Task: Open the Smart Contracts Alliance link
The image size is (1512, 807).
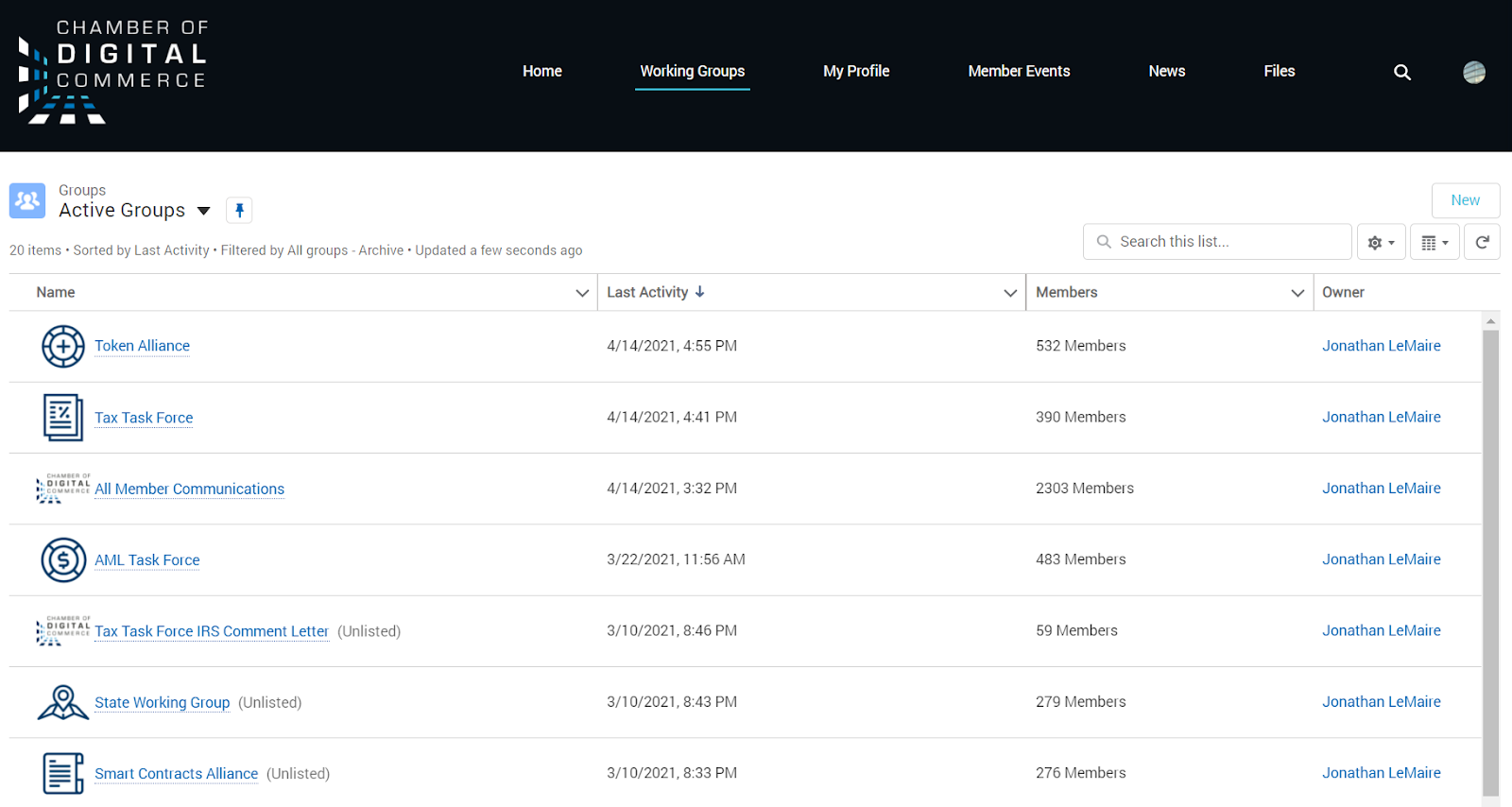Action: (x=176, y=774)
